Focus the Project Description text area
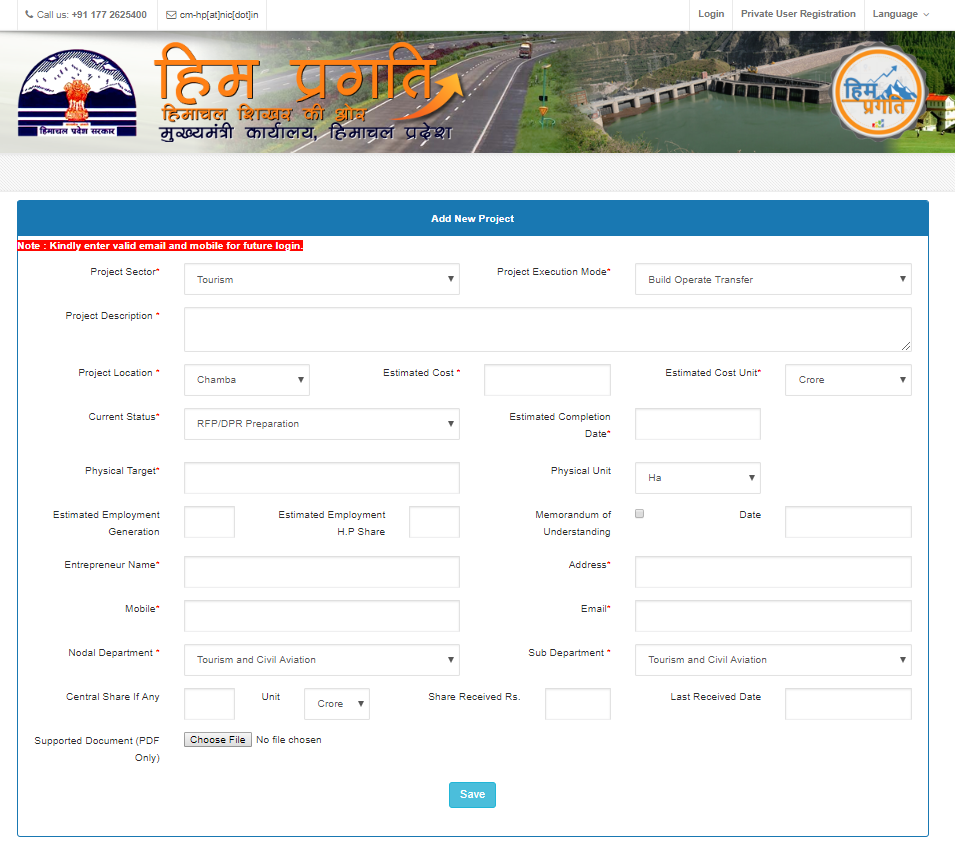 pos(547,329)
